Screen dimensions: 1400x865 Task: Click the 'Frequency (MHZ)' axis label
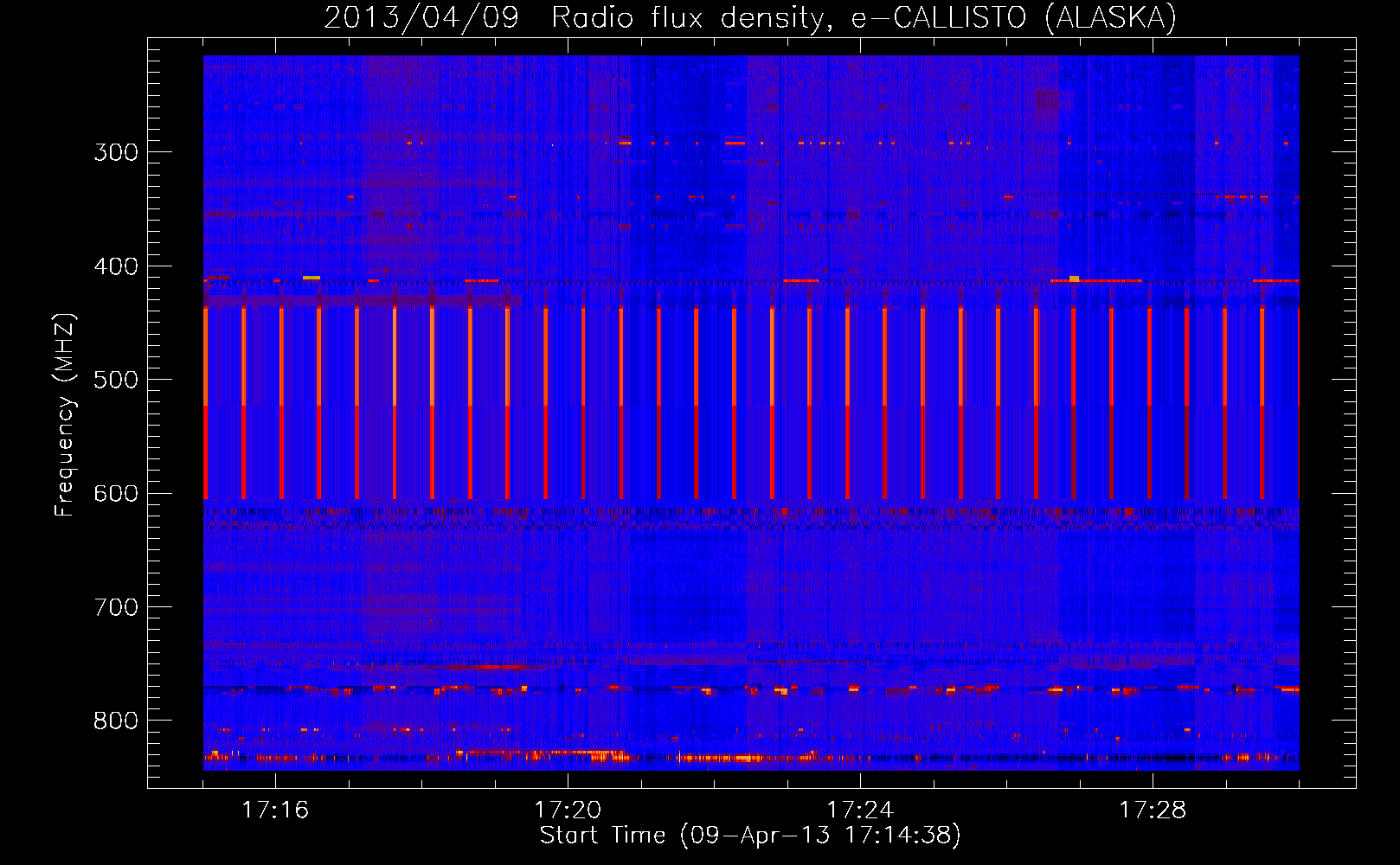[x=65, y=415]
